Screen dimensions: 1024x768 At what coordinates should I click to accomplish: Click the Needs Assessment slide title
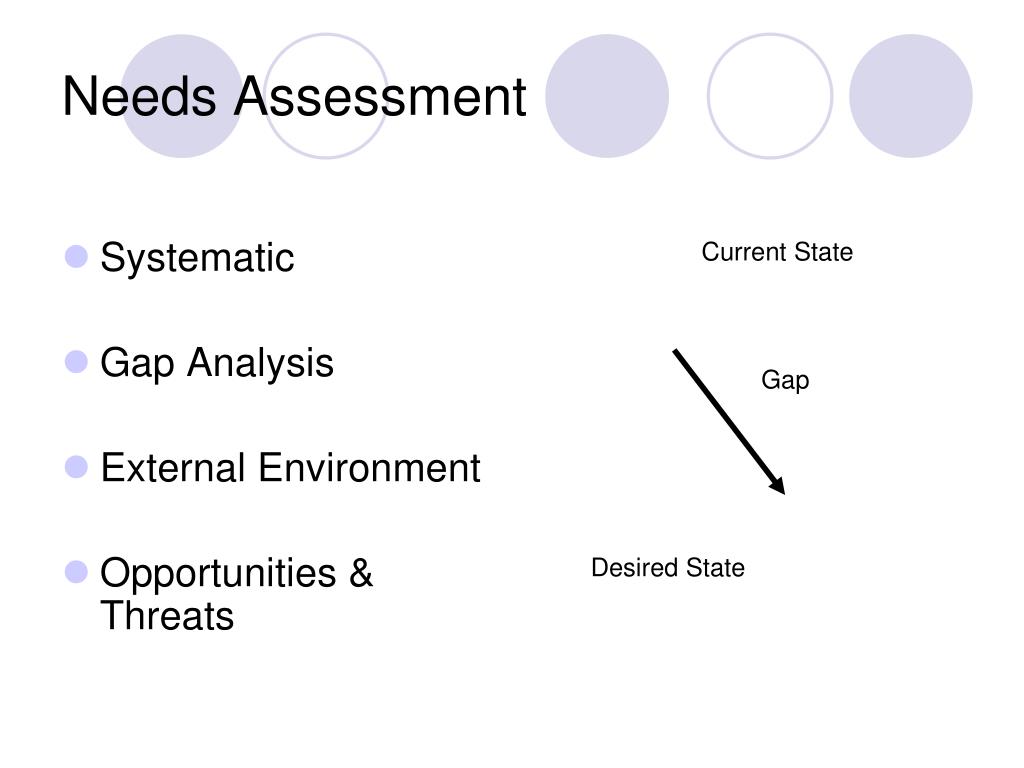click(x=294, y=97)
